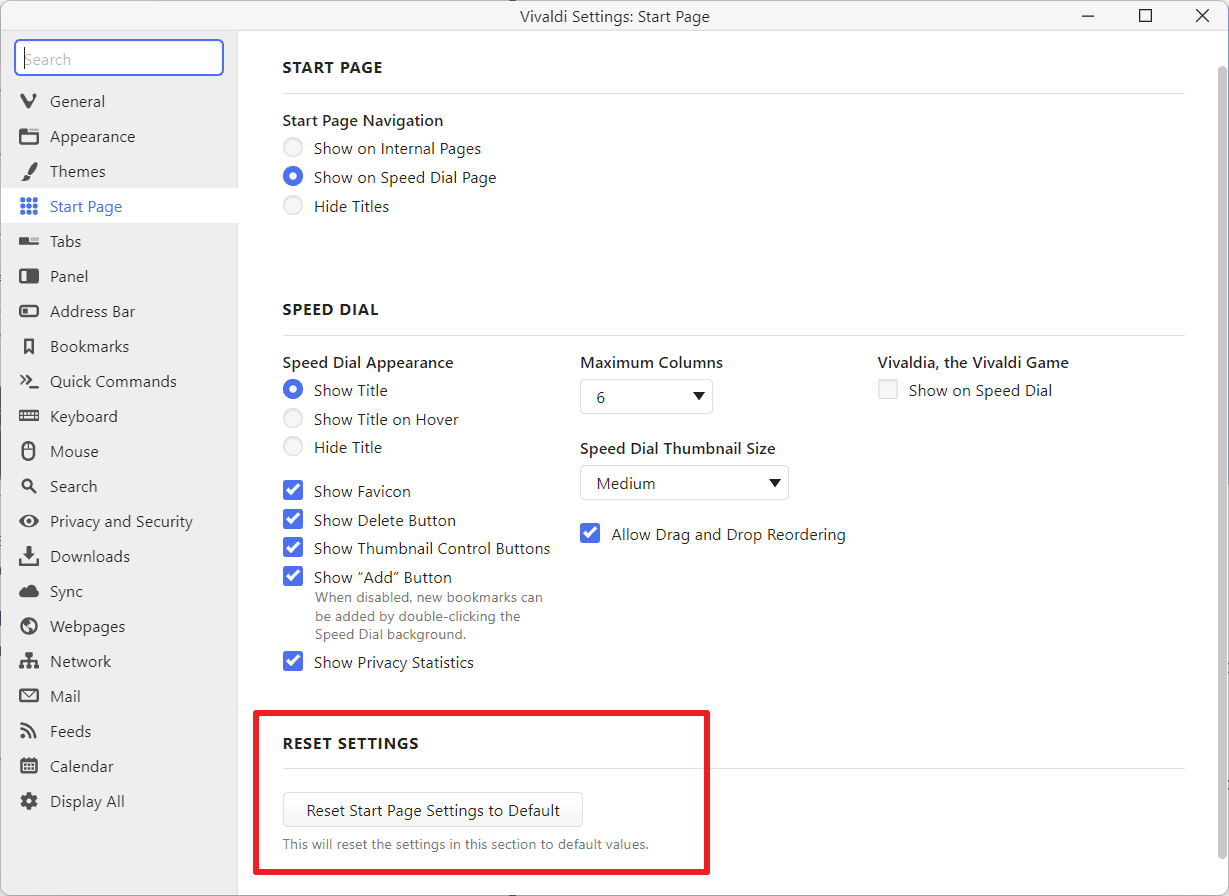This screenshot has width=1229, height=896.
Task: Click the Keyboard icon
Action: click(x=29, y=416)
